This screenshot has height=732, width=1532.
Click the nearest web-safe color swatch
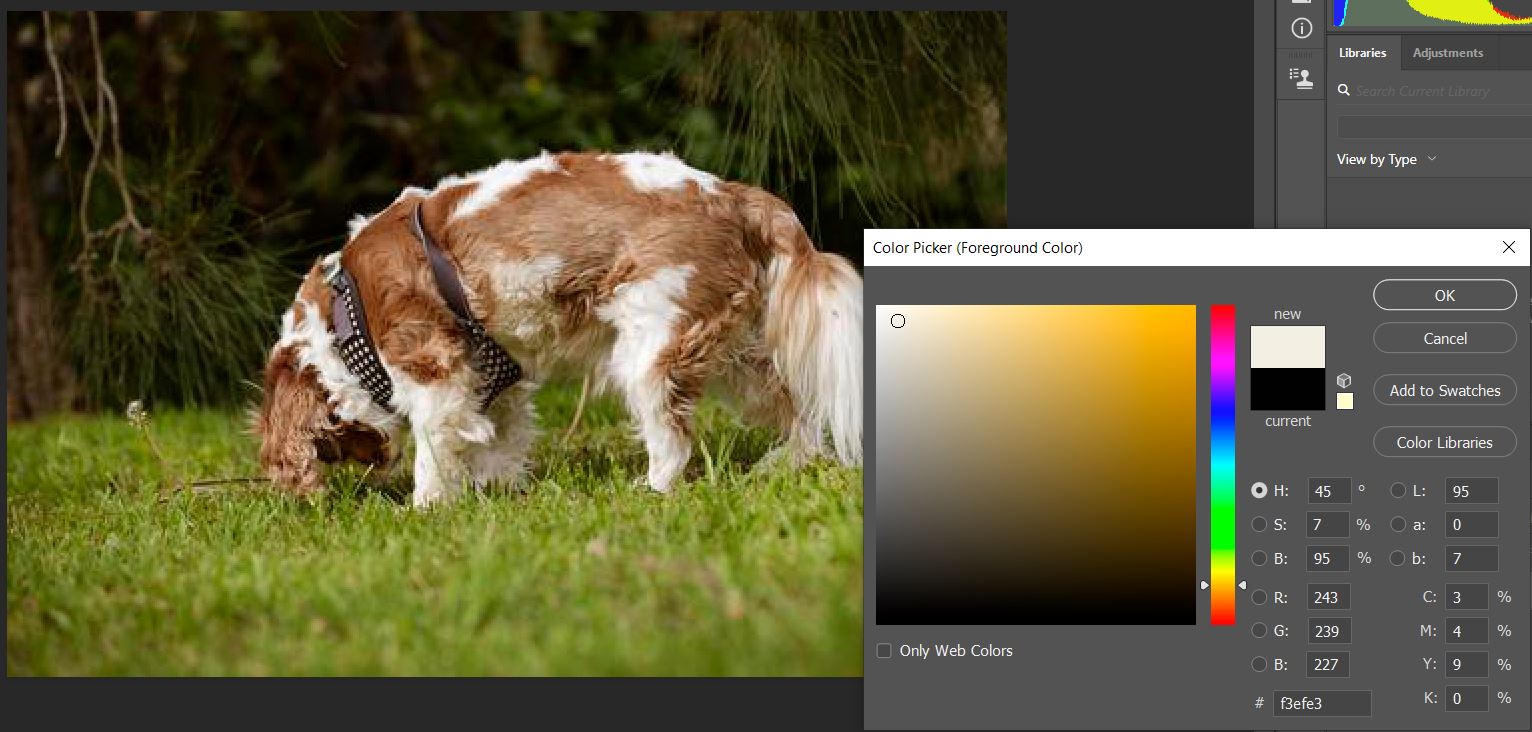click(1345, 401)
